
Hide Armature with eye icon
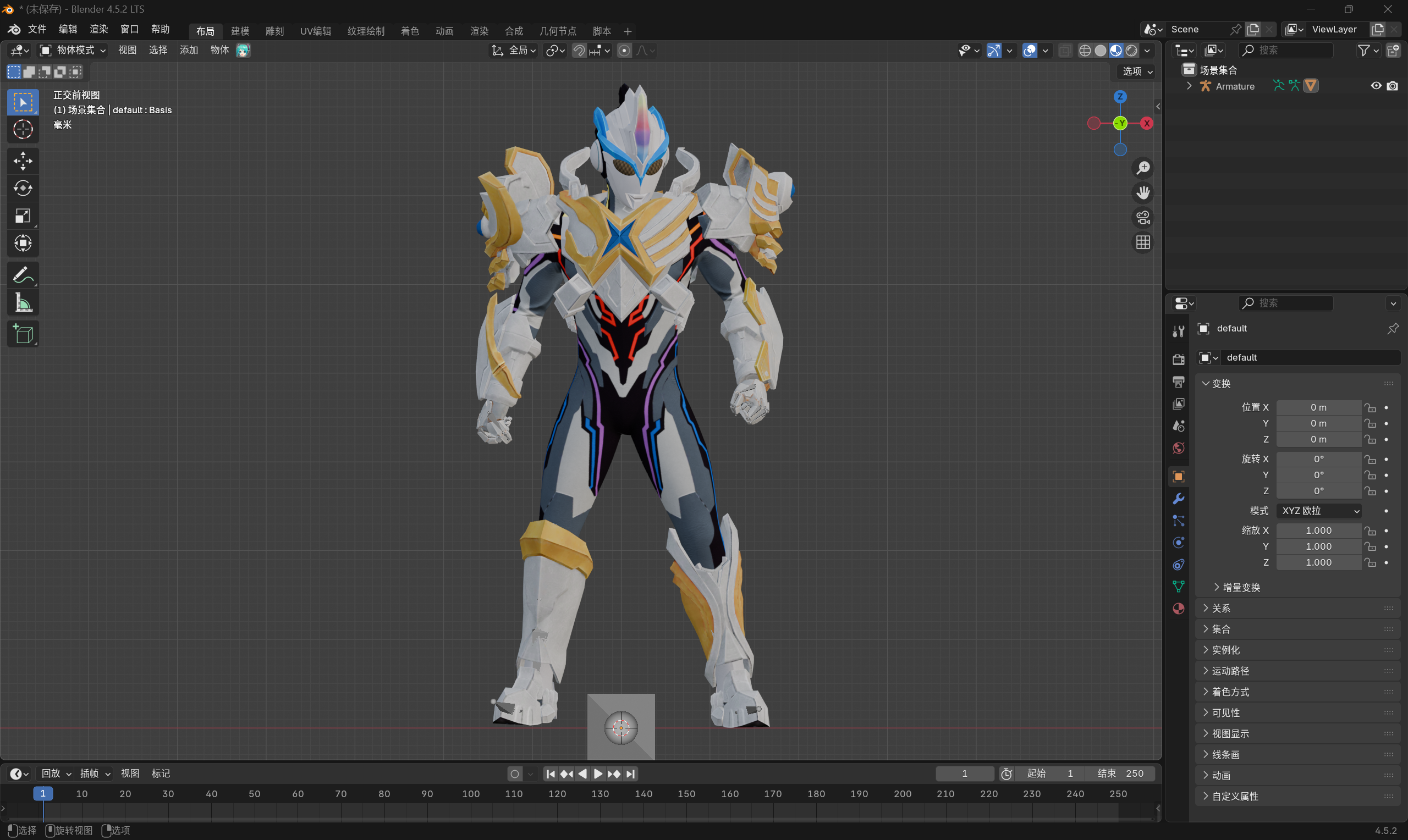(1376, 86)
